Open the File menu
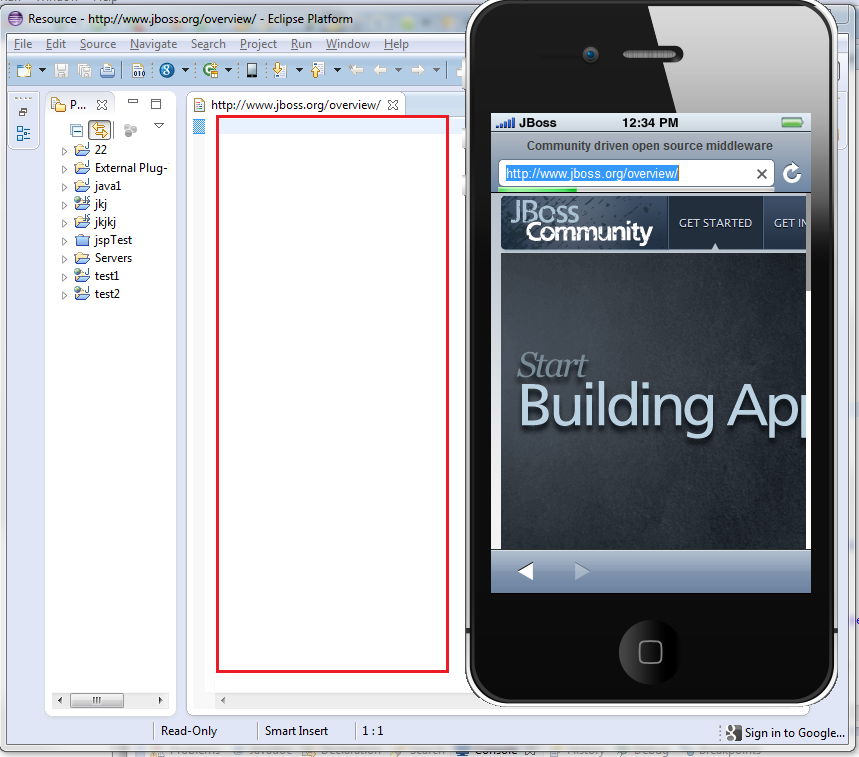This screenshot has width=859, height=757. 23,44
